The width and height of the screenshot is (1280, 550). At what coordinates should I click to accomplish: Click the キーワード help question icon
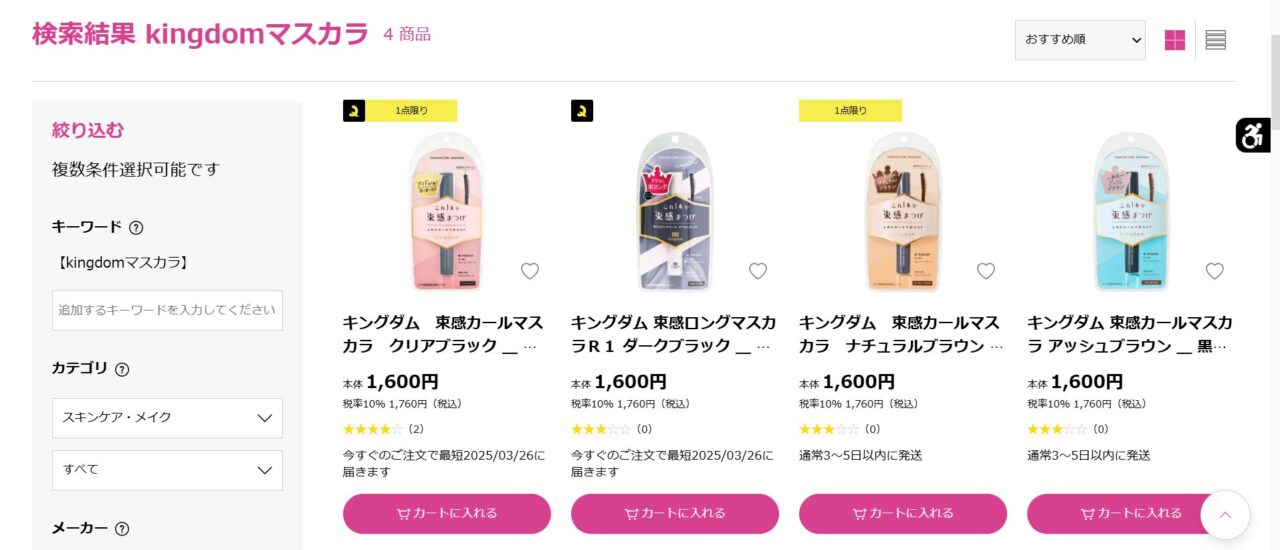pyautogui.click(x=136, y=227)
